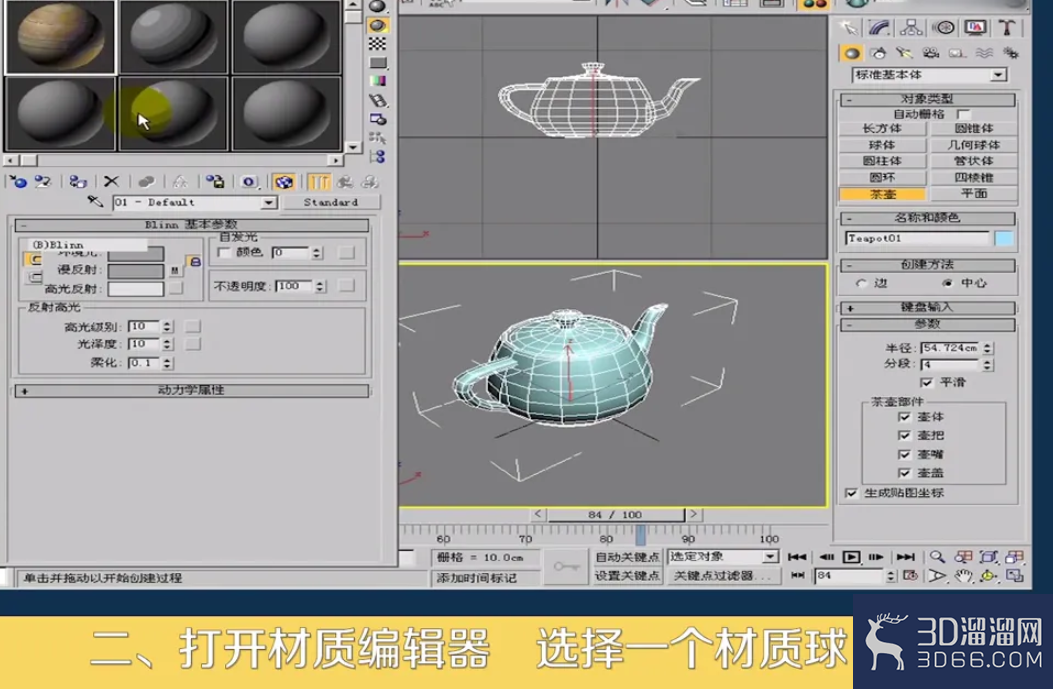Toggle the 壶体 teapot part checkbox

point(904,416)
